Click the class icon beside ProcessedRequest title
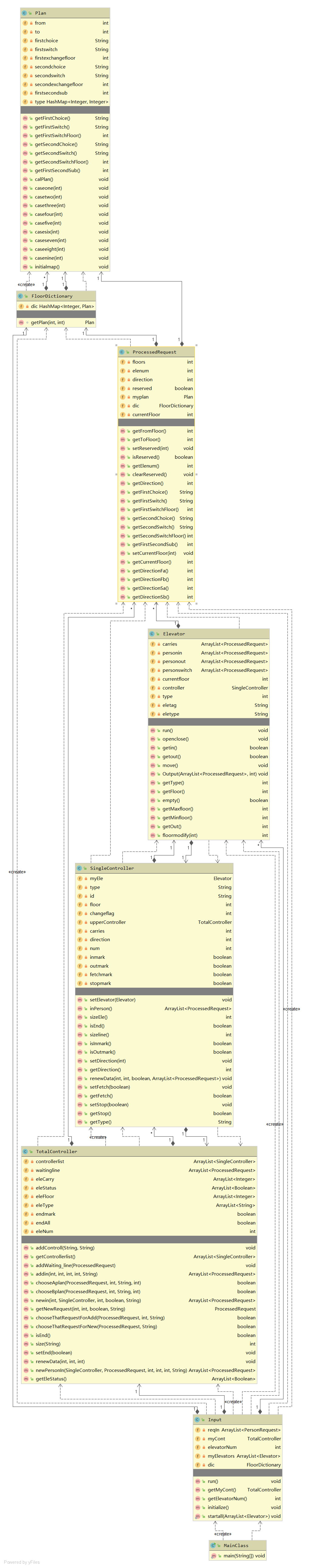The image size is (309, 1568). [x=122, y=352]
